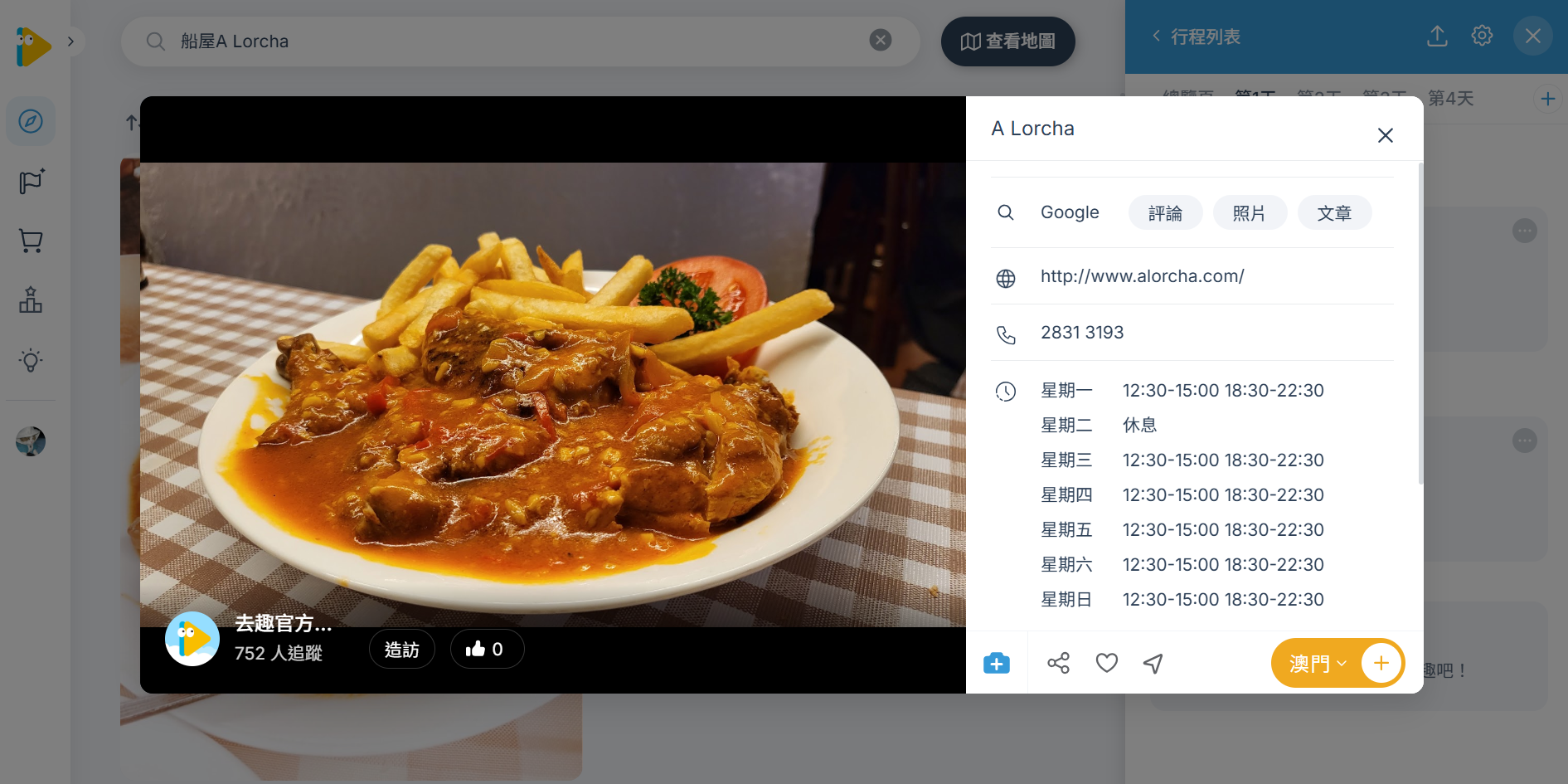Open the flag trips icon in sidebar
Image resolution: width=1568 pixels, height=784 pixels.
pyautogui.click(x=31, y=182)
